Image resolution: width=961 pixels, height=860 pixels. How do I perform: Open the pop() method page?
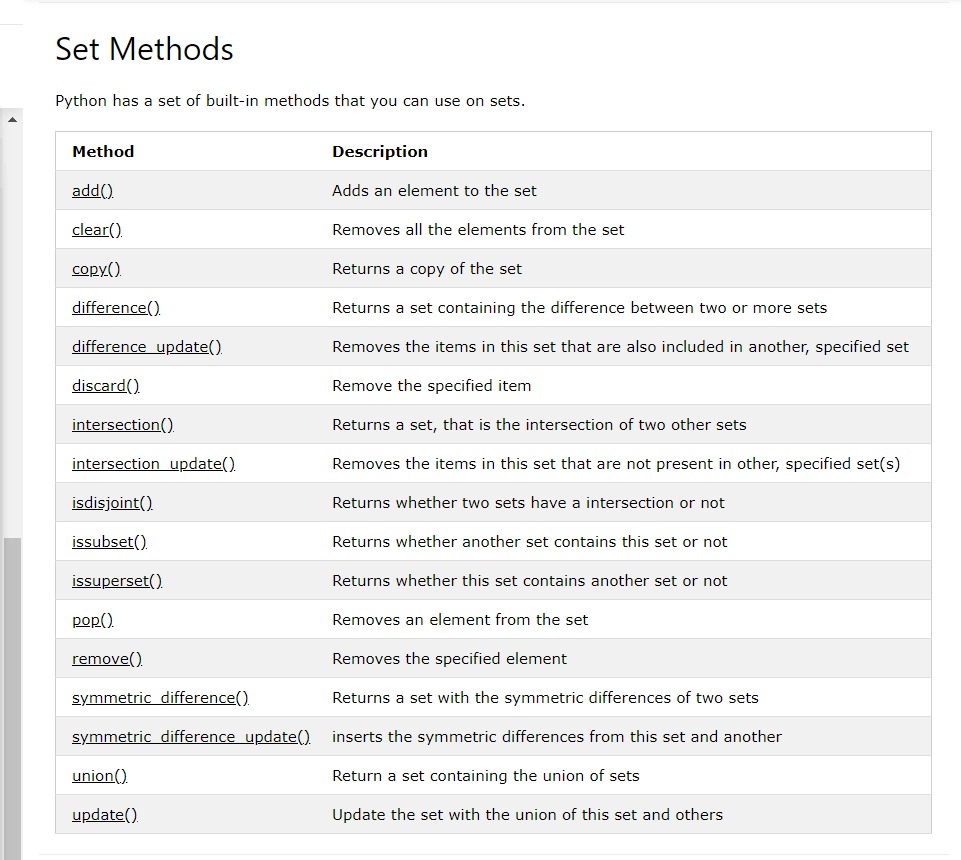(x=91, y=619)
